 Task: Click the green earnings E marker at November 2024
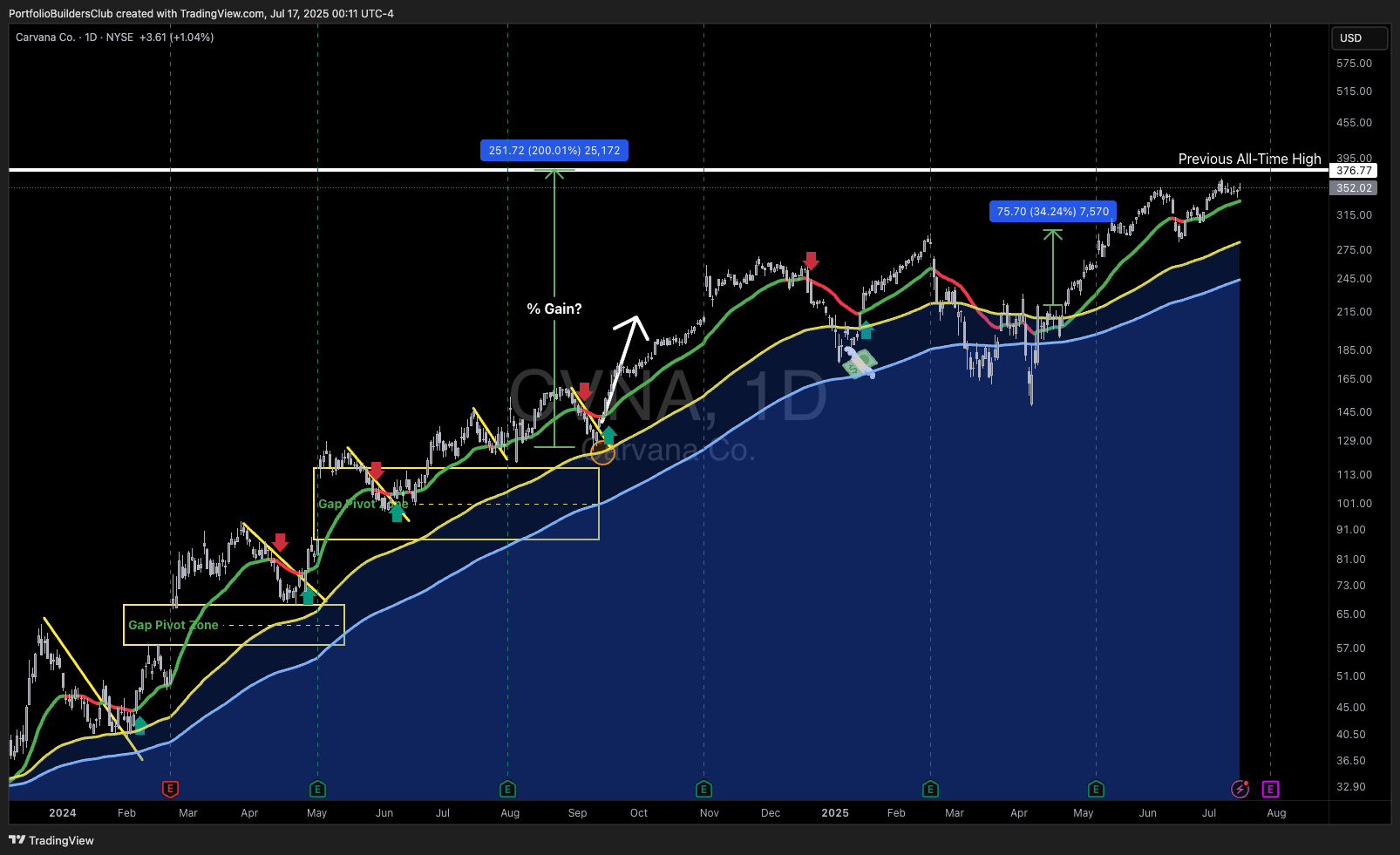703,789
